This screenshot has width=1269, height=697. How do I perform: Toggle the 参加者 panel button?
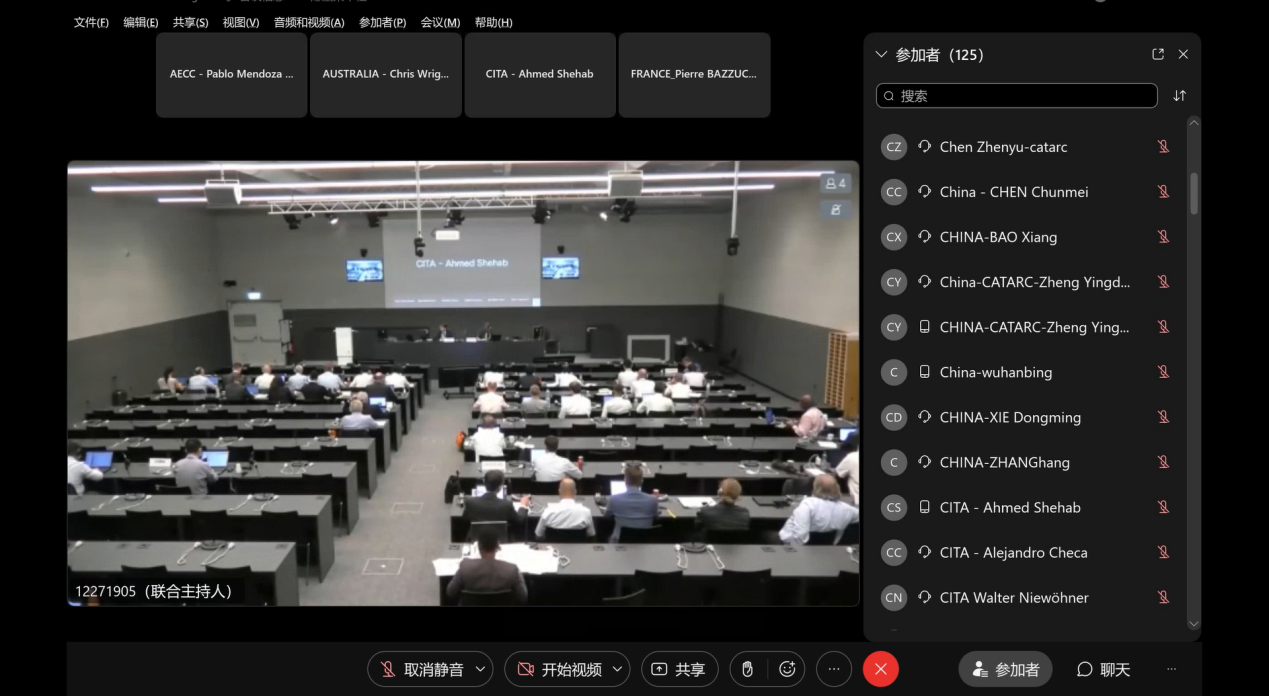1005,669
